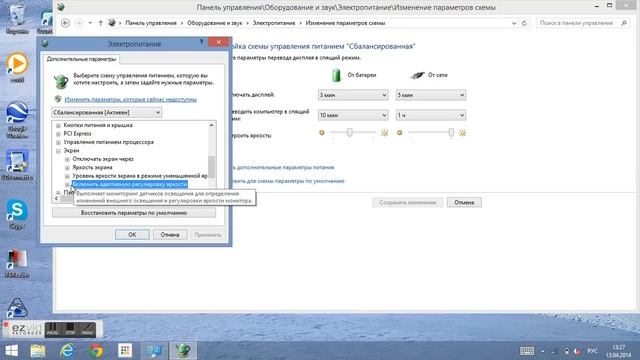Viewport: 640px width, 360px height.
Task: Go back in Control Panel navigation
Action: point(65,23)
